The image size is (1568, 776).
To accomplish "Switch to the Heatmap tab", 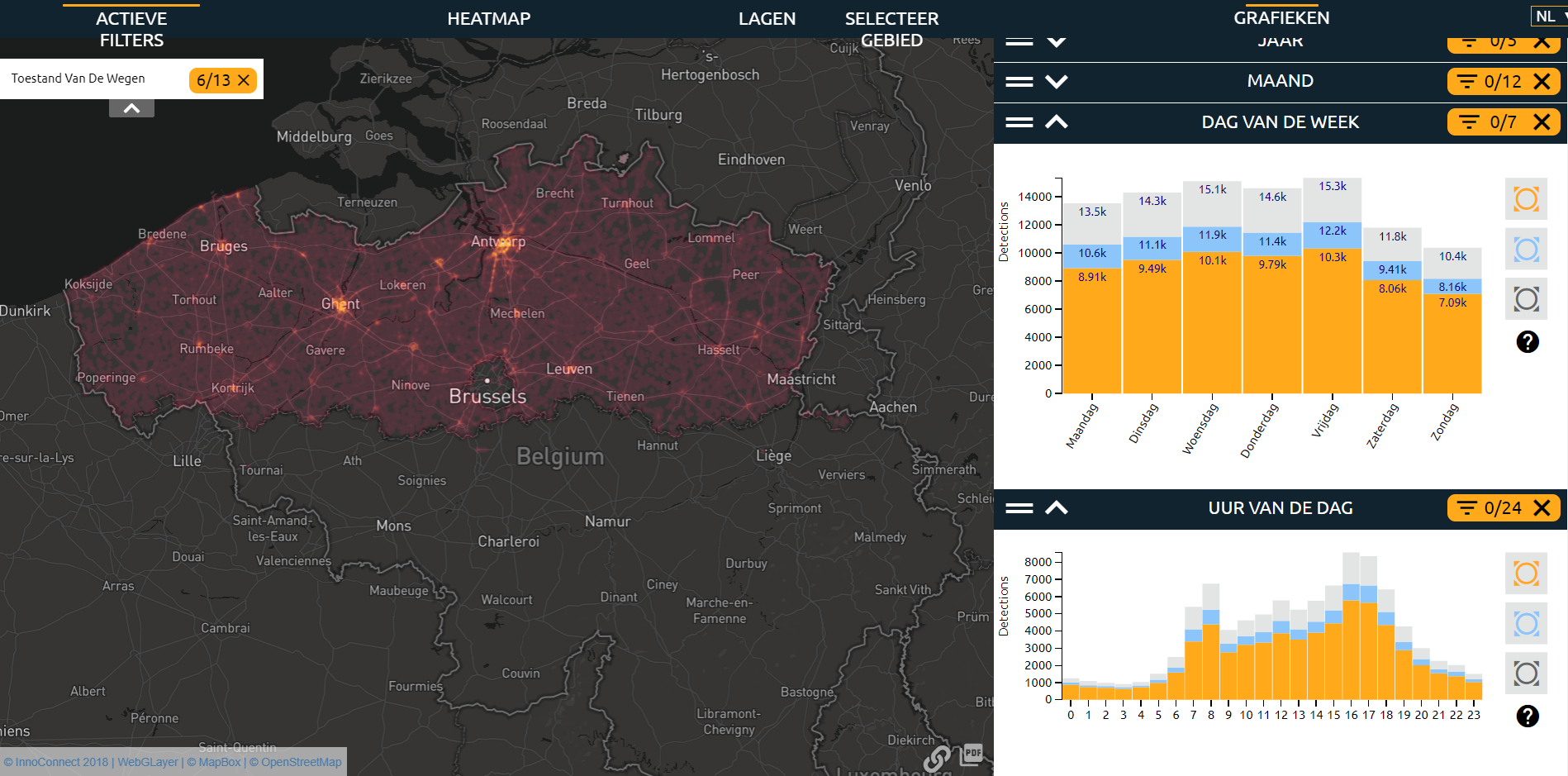I will click(488, 19).
